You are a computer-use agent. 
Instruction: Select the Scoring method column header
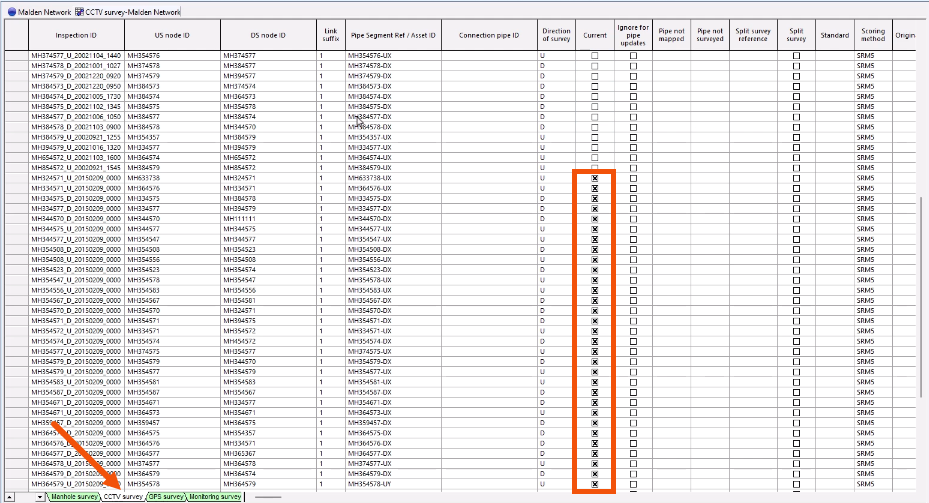pos(872,35)
